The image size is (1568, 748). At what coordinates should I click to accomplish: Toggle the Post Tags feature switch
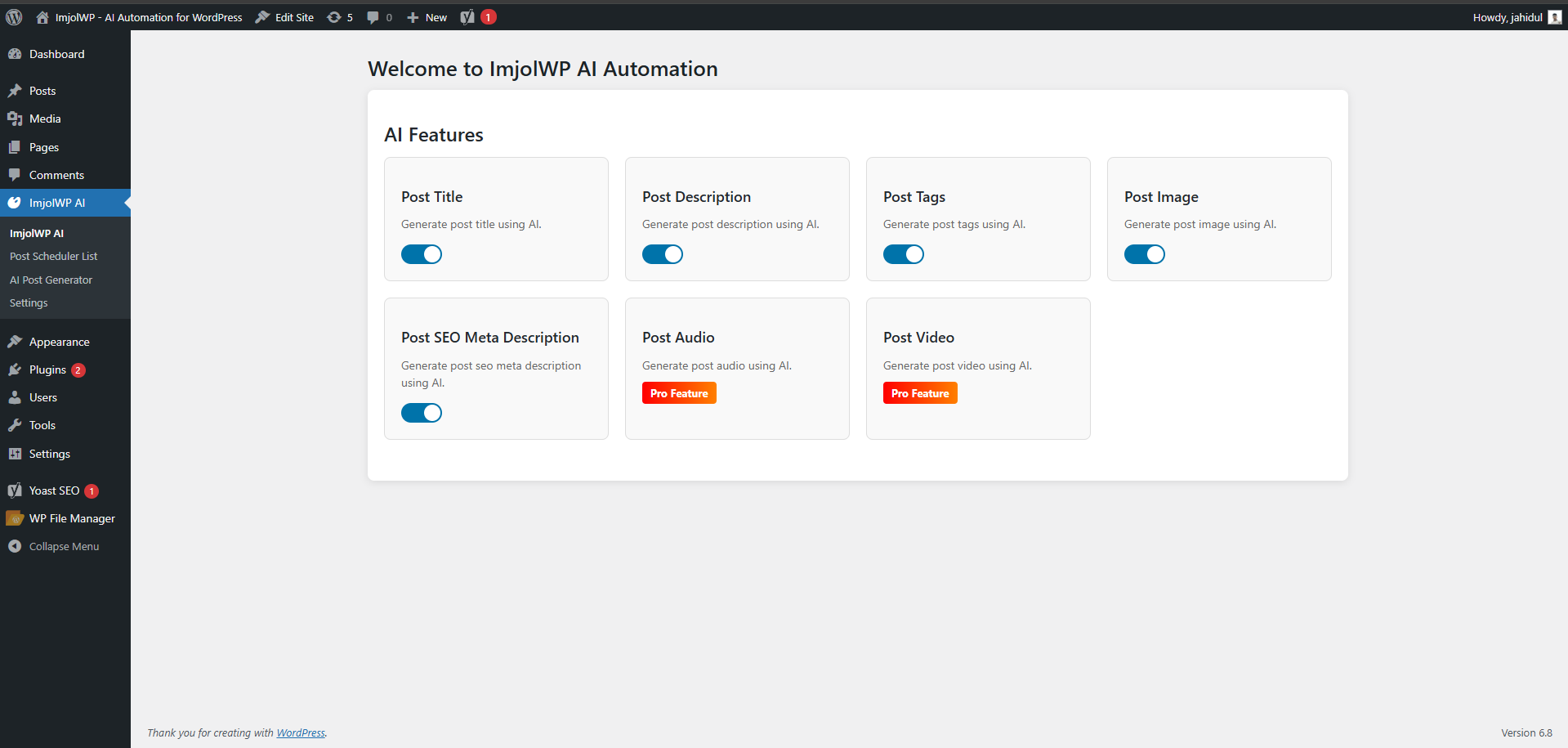pos(904,254)
